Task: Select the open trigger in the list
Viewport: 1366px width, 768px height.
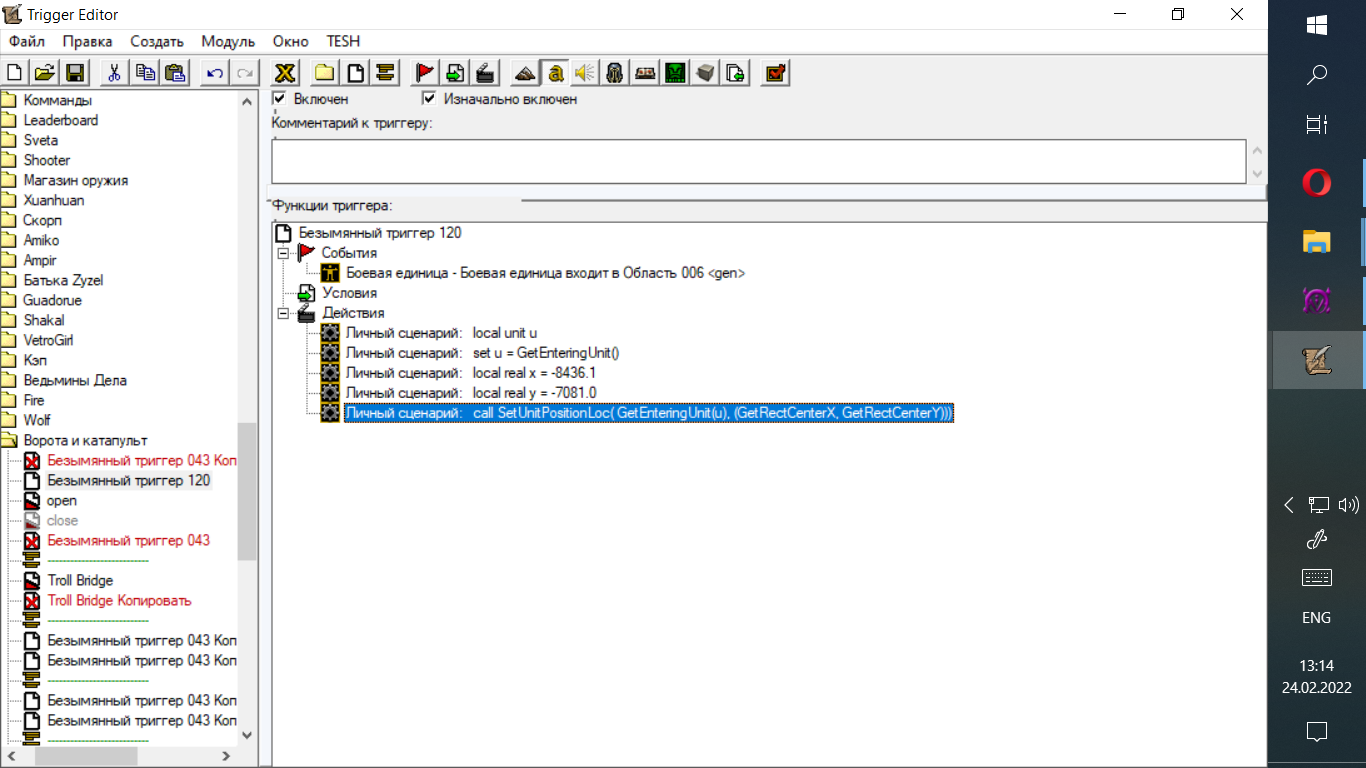Action: [x=62, y=500]
